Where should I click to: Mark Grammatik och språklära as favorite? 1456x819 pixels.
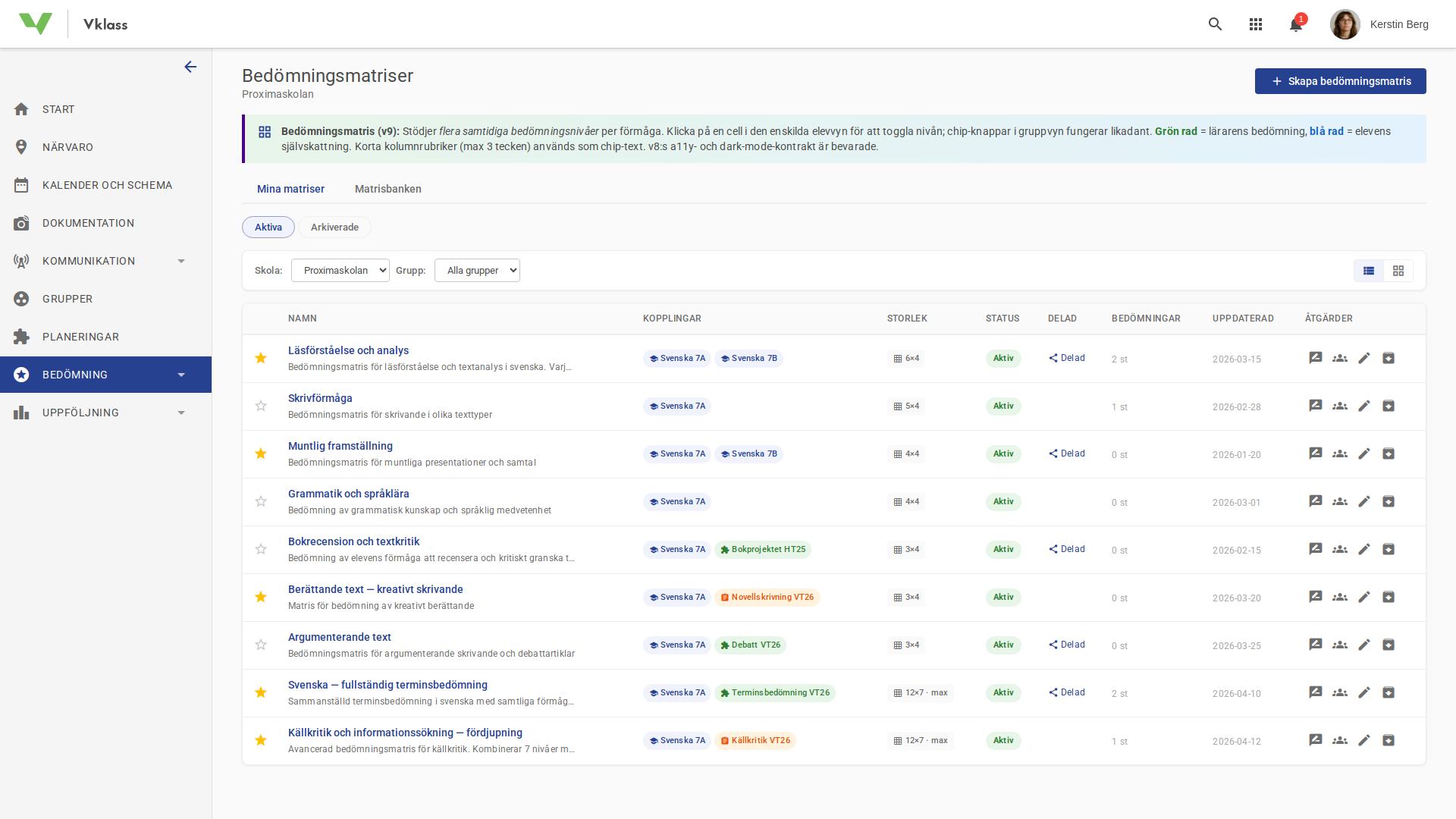261,501
